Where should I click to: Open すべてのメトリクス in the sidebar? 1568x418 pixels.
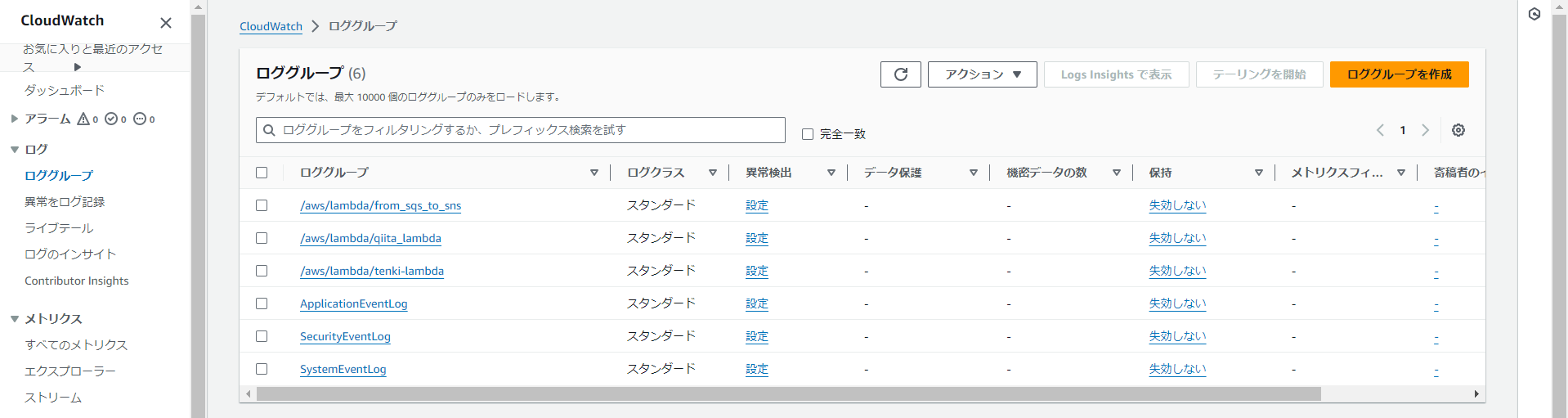76,345
